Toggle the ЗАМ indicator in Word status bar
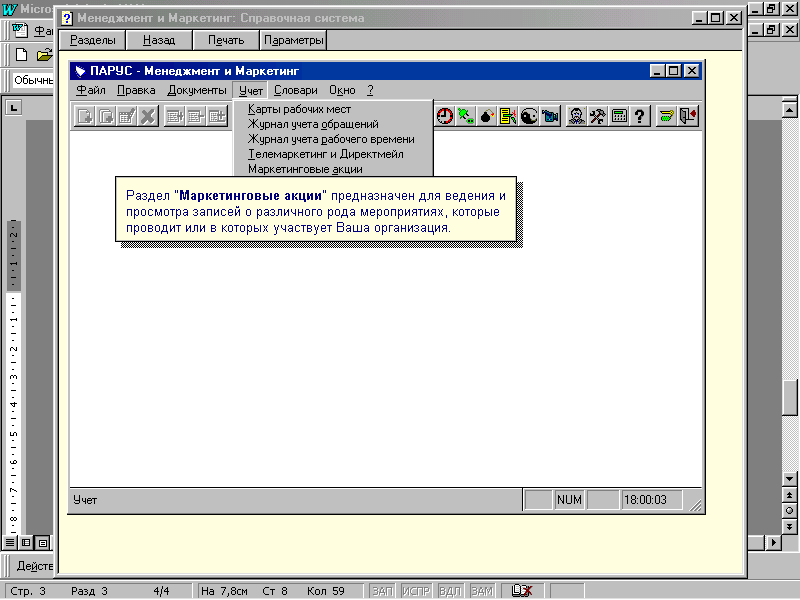This screenshot has height=600, width=800. (482, 591)
